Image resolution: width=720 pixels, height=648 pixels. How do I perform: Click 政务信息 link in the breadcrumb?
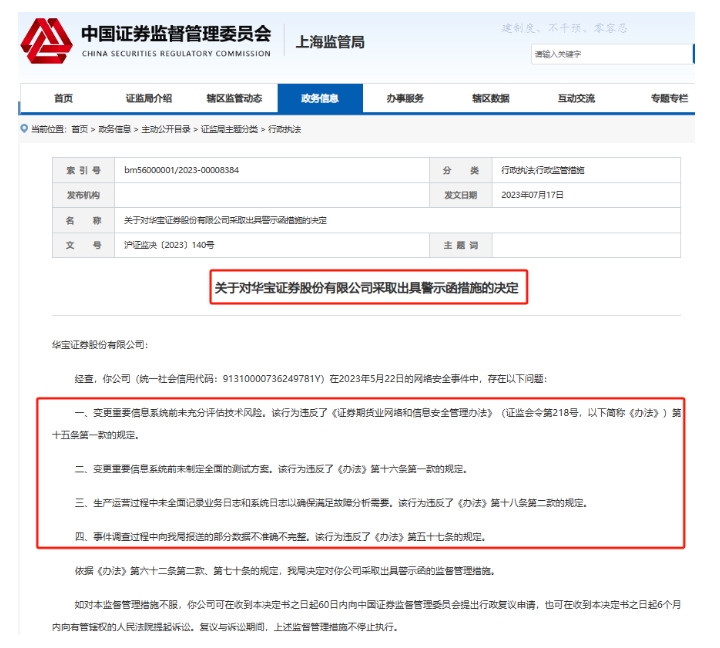(115, 130)
